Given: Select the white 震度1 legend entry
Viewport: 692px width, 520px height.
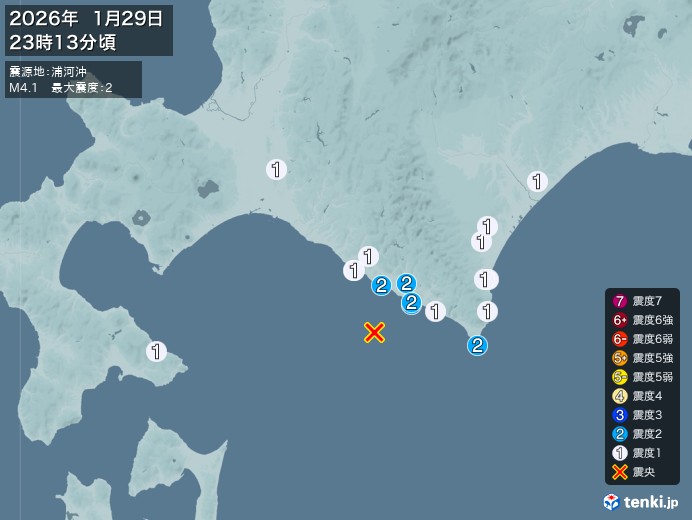Looking at the screenshot, I should coord(637,453).
